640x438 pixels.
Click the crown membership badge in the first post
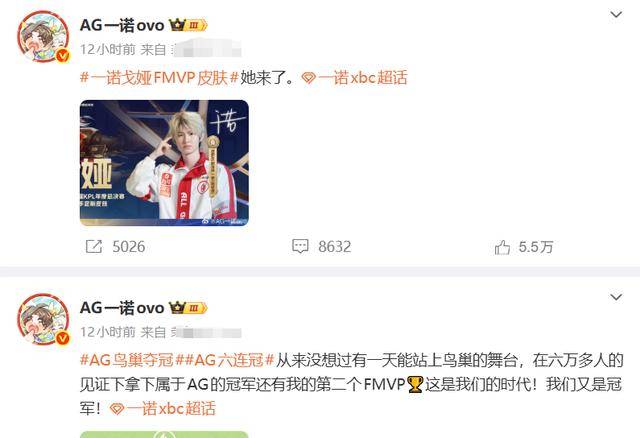188,25
